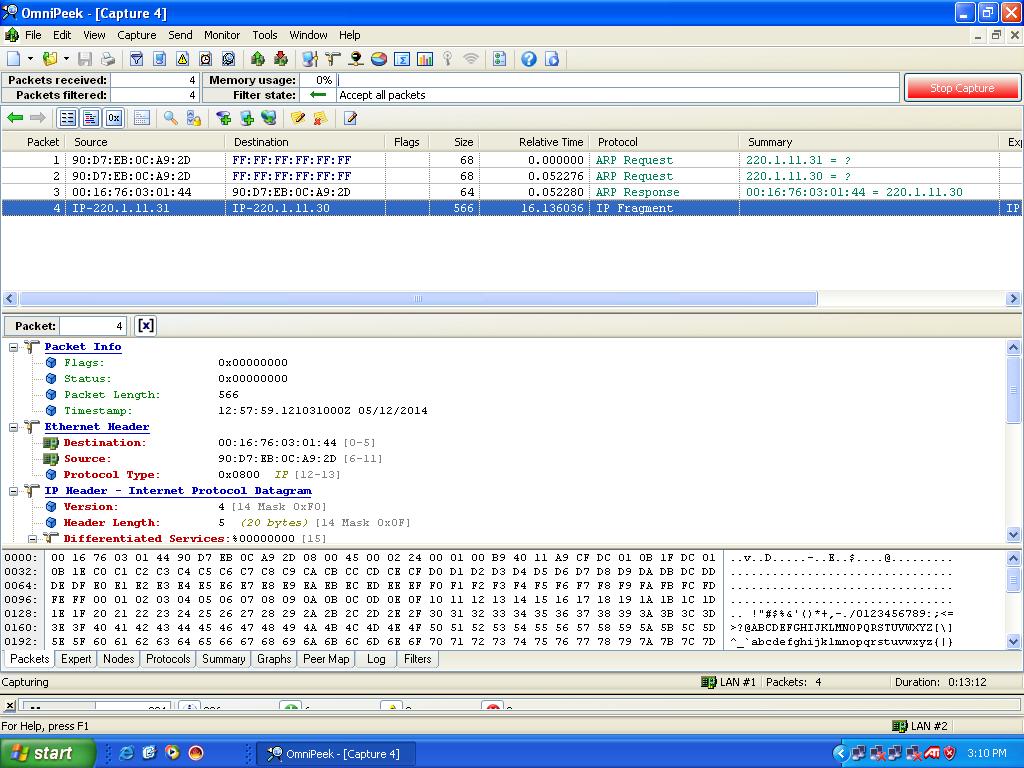Click the yellow note with pencil icon
This screenshot has width=1024, height=768.
[298, 118]
